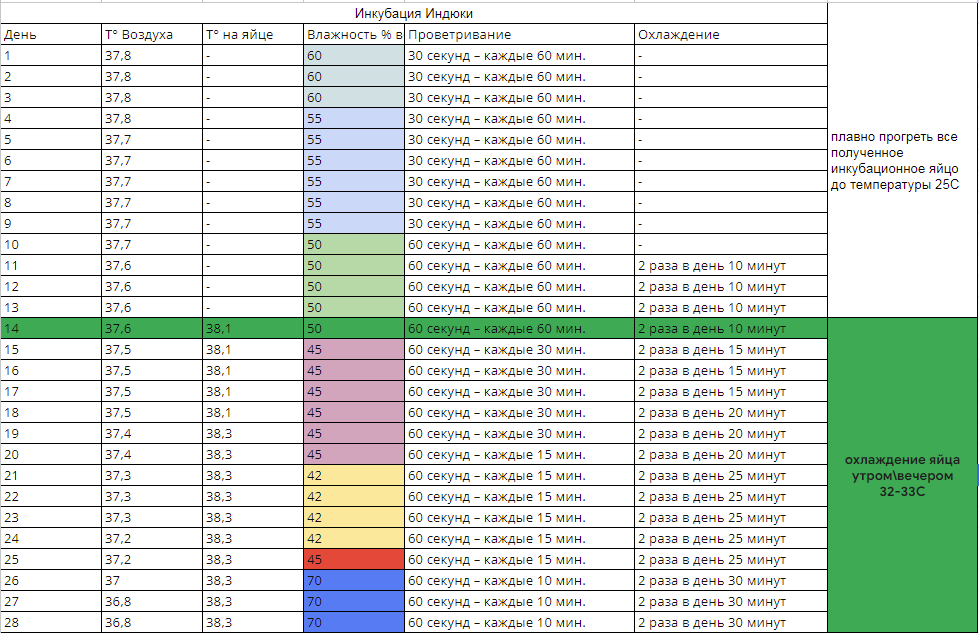
Task: Select egg temperature '38,3' in day 19 row
Action: (253, 434)
